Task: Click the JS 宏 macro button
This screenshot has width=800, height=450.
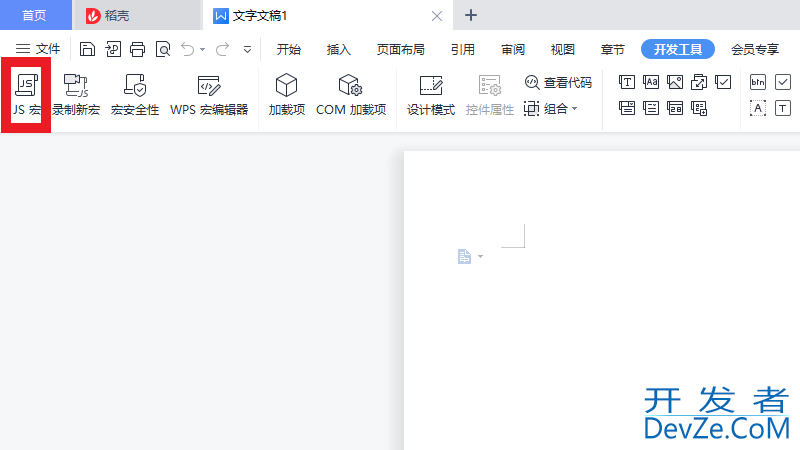Action: tap(26, 95)
